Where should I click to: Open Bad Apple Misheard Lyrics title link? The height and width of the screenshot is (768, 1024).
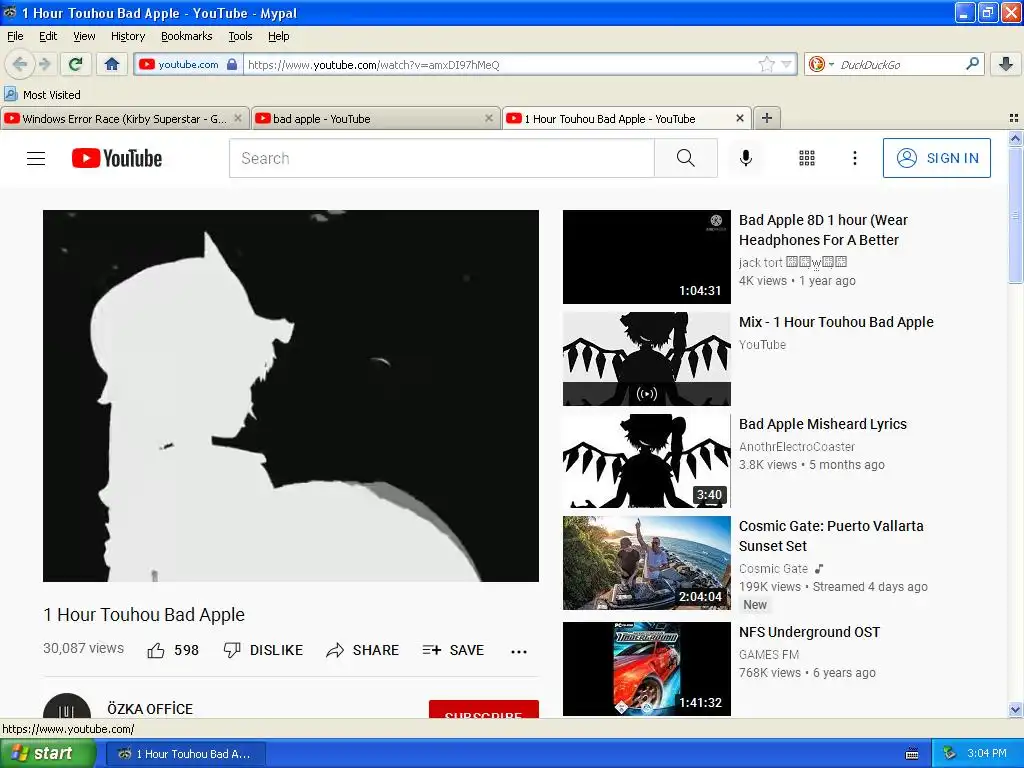click(823, 424)
